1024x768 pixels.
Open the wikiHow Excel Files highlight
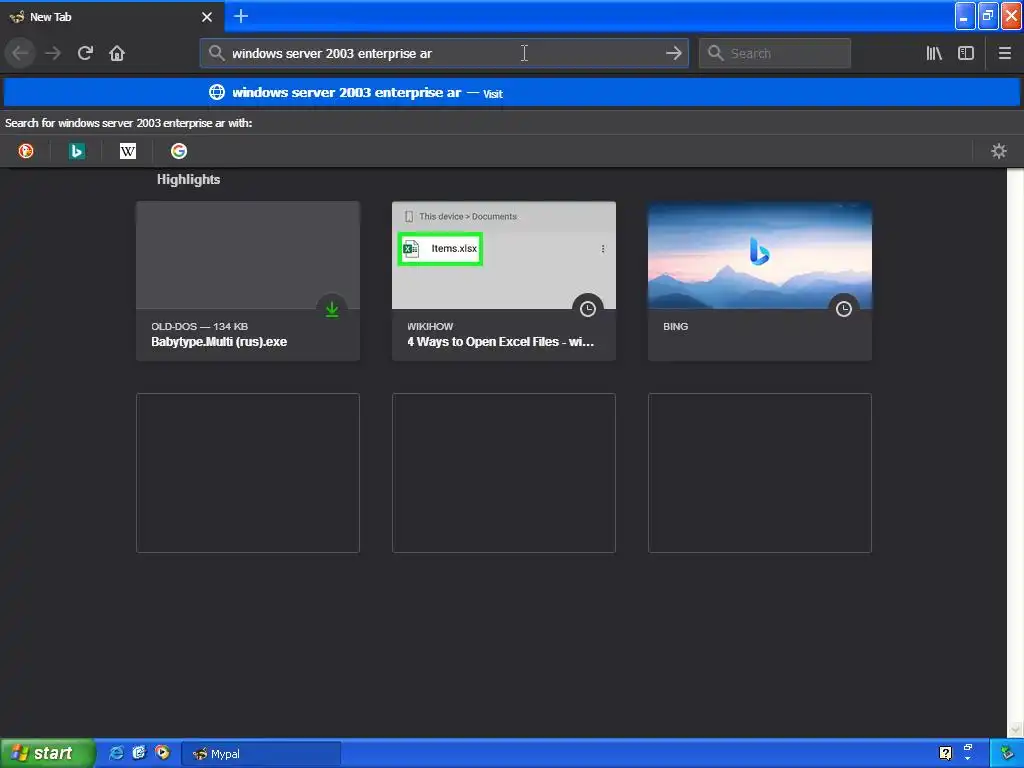504,281
